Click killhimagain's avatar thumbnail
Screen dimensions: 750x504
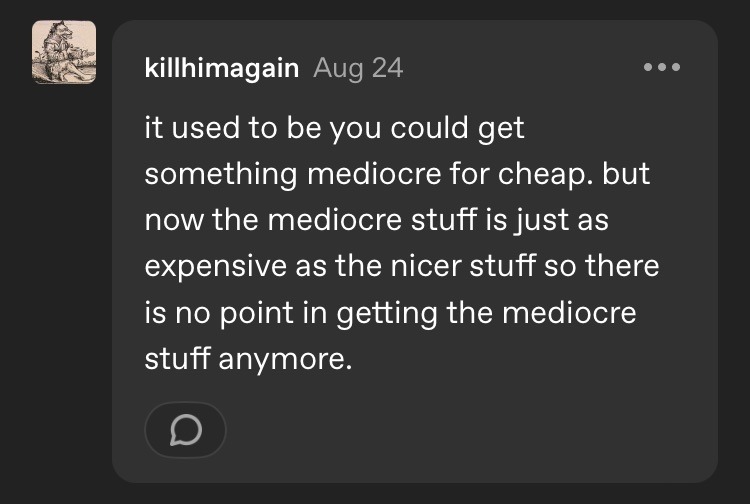point(64,52)
